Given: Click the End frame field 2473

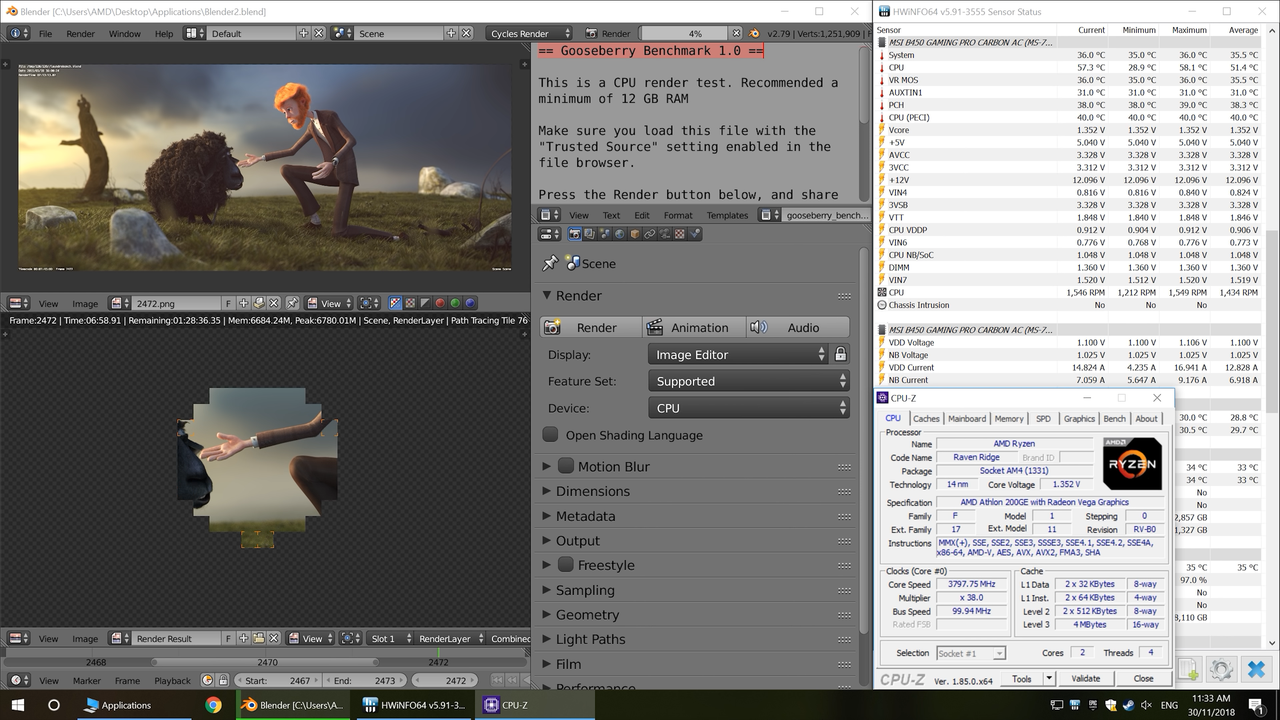Looking at the screenshot, I should 366,680.
